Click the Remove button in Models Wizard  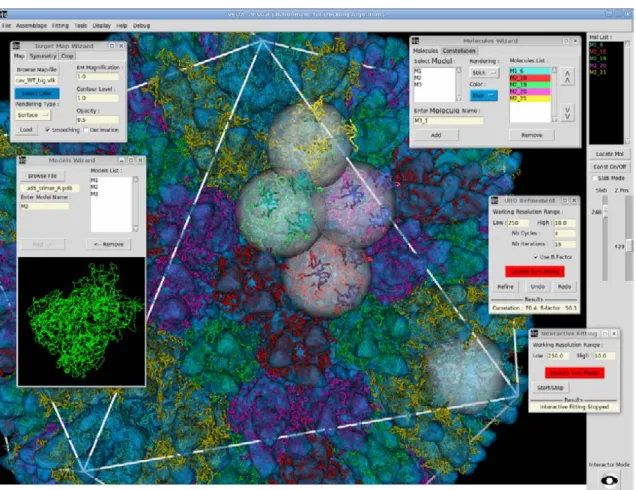(x=109, y=244)
